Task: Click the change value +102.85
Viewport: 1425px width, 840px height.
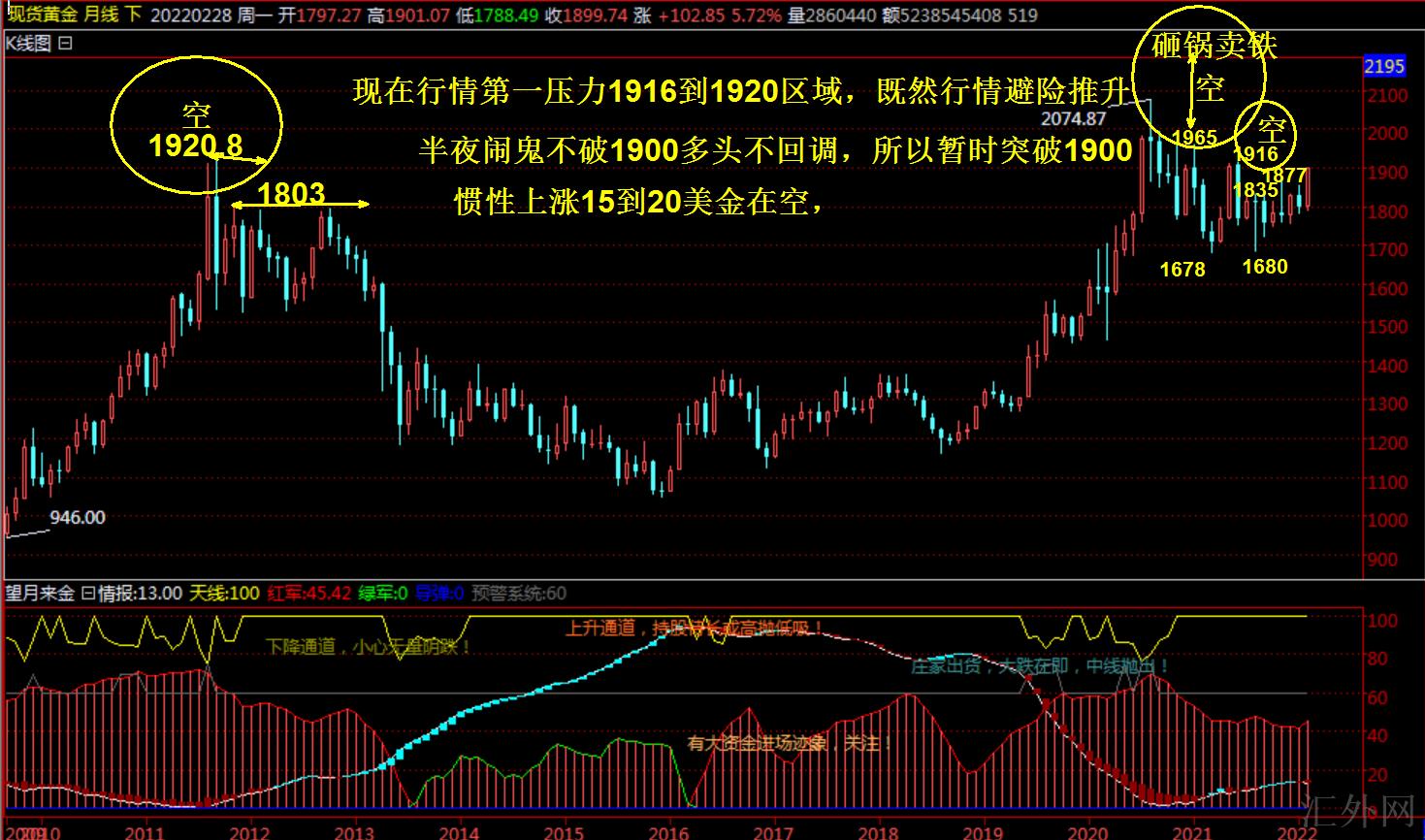Action: point(691,16)
